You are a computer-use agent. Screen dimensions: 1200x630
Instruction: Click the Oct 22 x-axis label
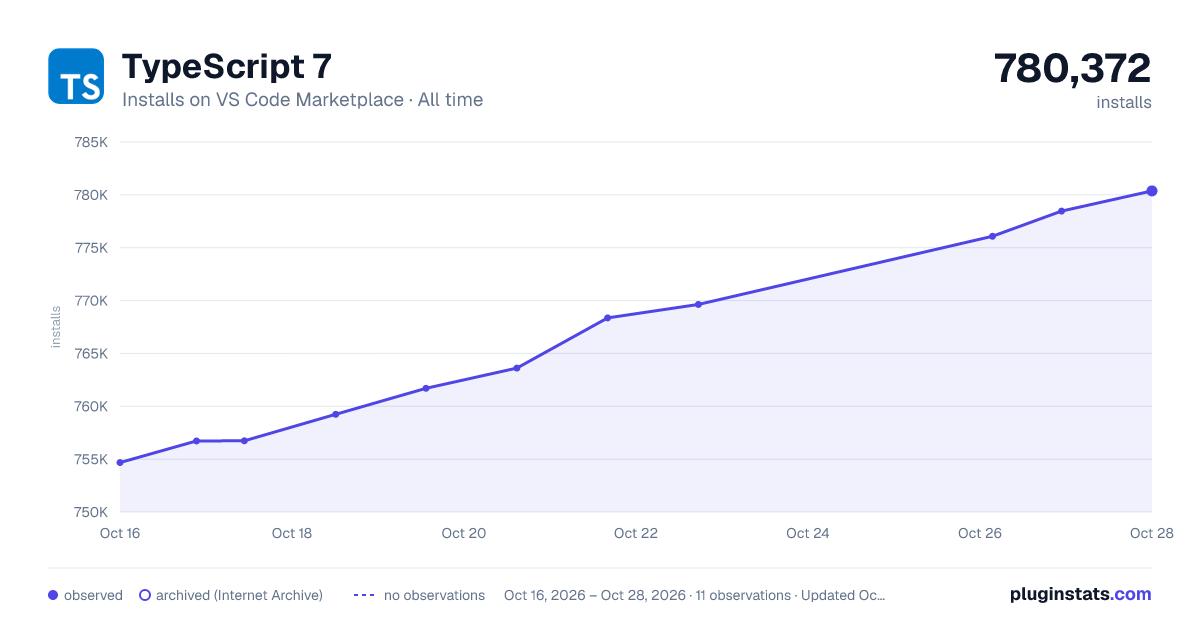pos(636,533)
